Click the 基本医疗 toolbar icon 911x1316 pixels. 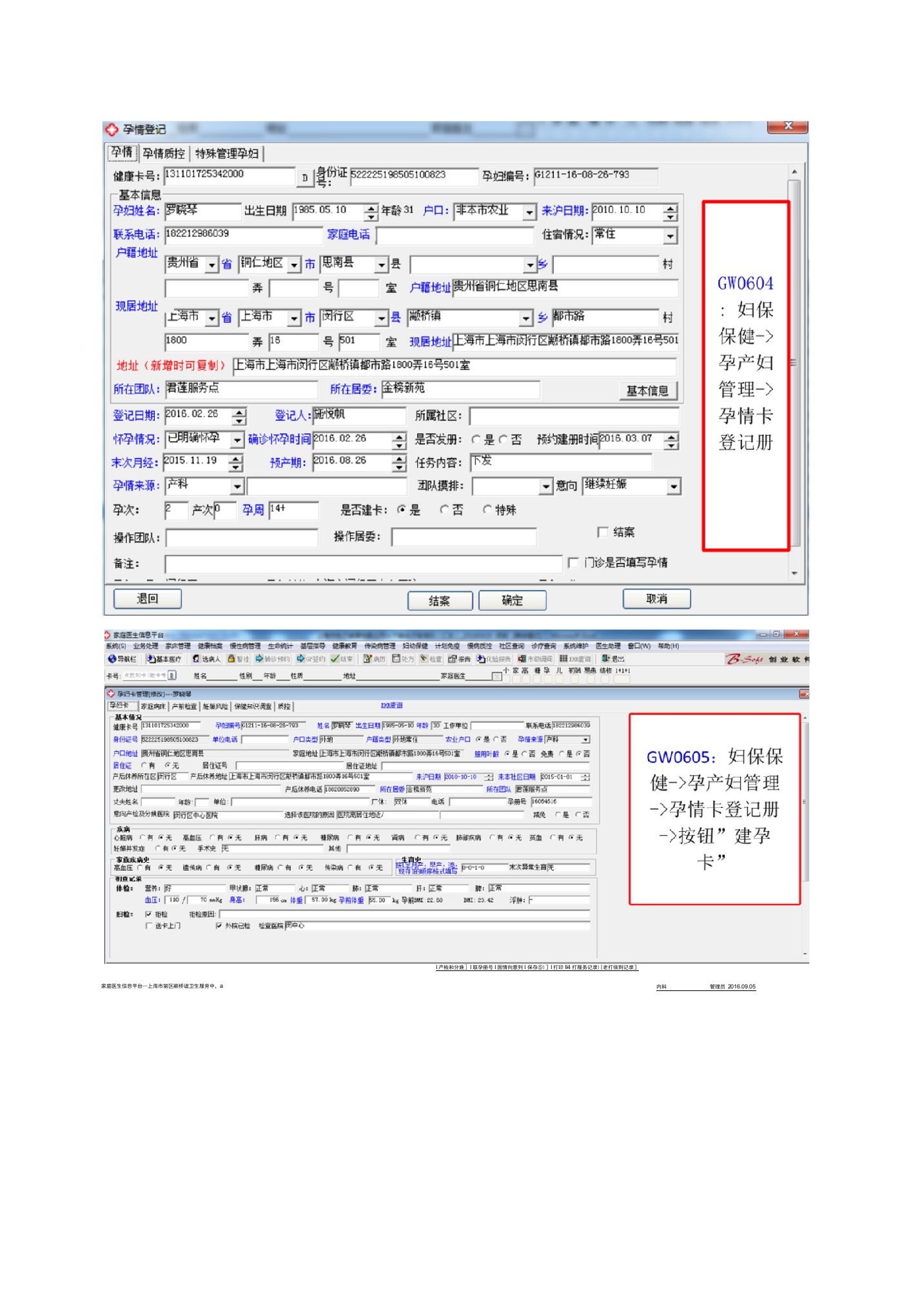pyautogui.click(x=164, y=659)
